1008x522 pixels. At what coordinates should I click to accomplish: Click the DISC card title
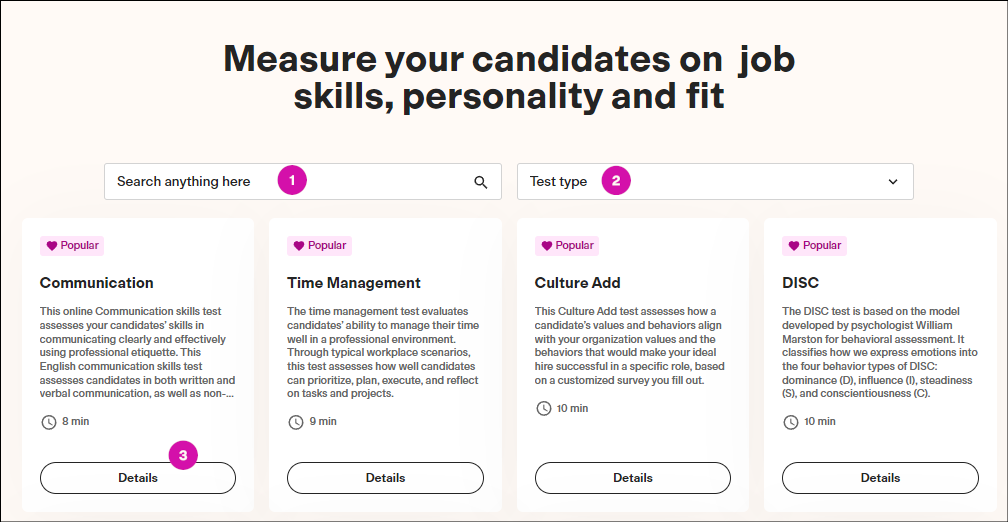tap(801, 283)
